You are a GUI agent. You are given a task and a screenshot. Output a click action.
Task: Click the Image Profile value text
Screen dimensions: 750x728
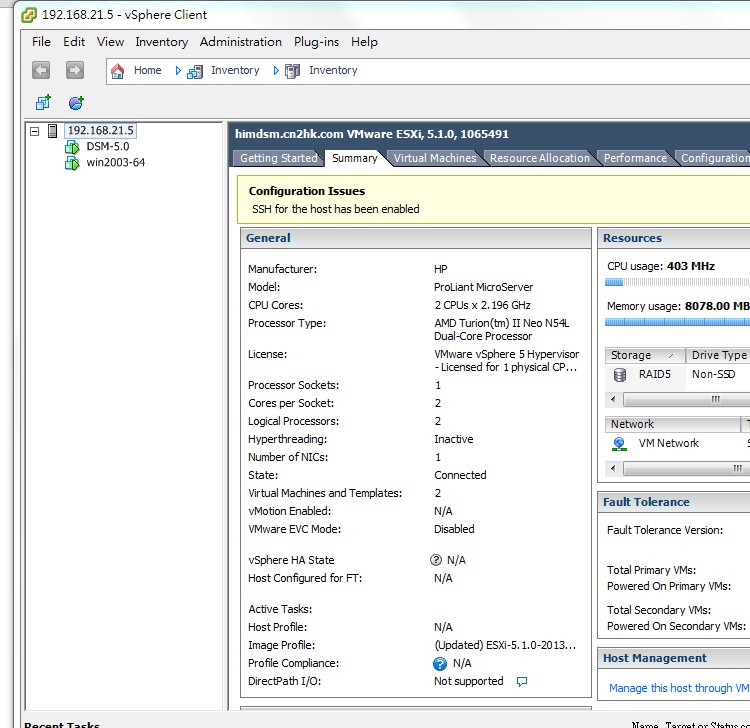[505, 645]
